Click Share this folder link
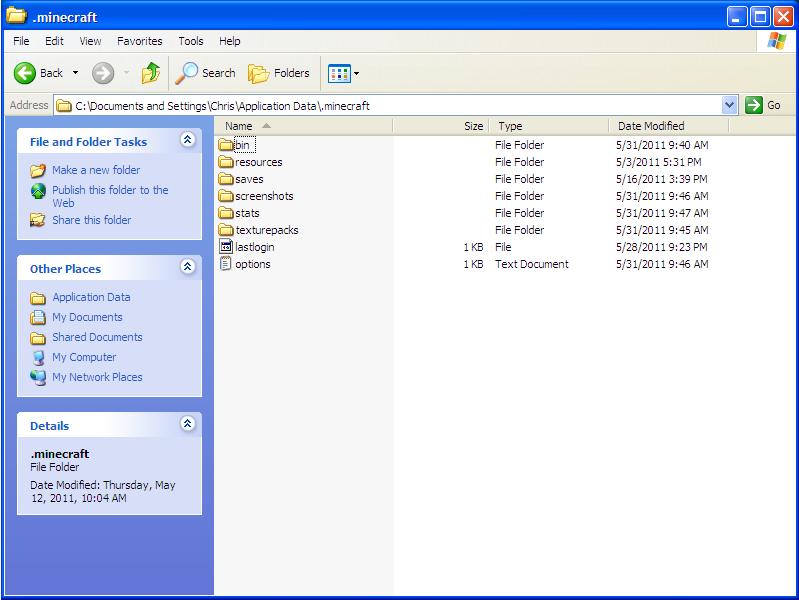Screen dimensions: 799x600 click(92, 220)
